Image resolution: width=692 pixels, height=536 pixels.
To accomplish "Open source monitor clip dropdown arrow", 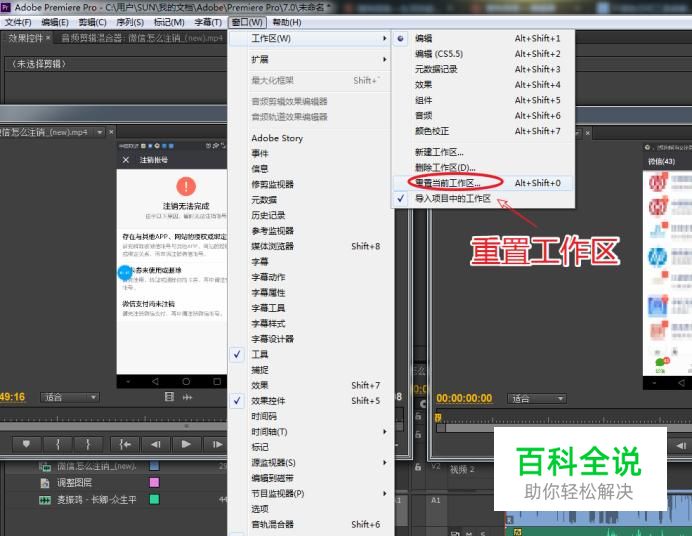I will click(x=100, y=132).
